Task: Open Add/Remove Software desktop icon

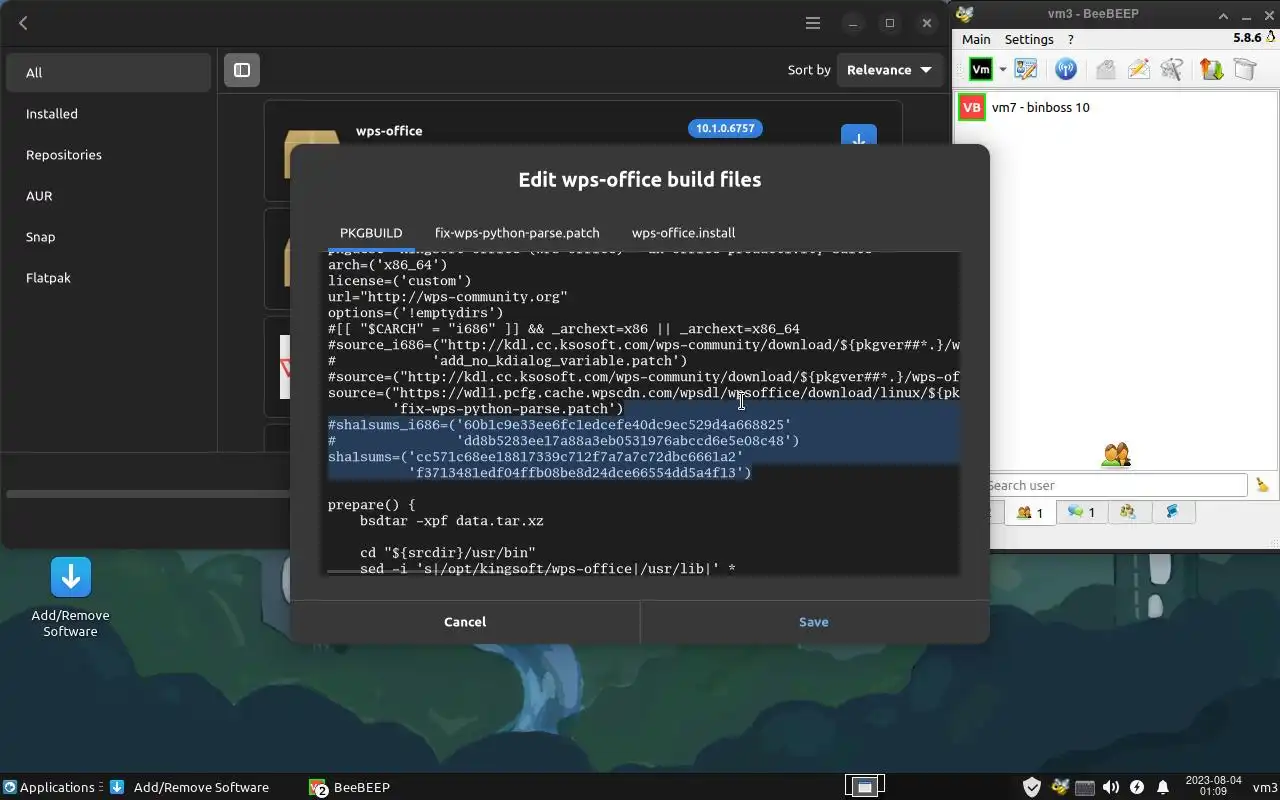Action: [x=70, y=597]
